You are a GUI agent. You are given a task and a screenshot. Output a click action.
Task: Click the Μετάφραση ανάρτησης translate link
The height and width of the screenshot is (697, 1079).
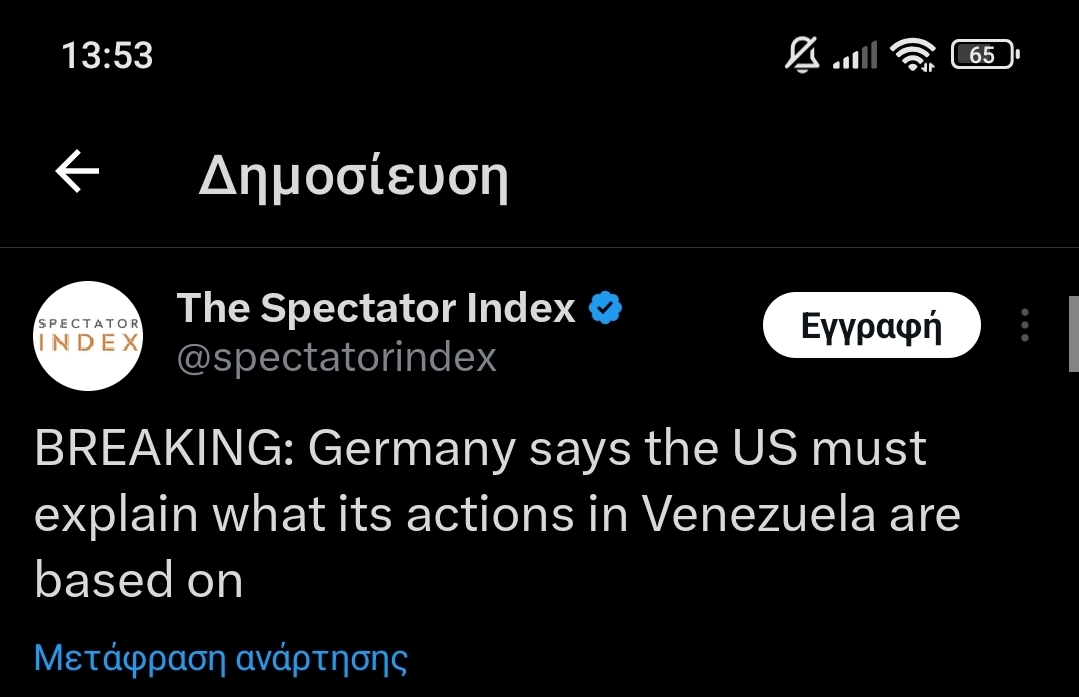point(221,658)
